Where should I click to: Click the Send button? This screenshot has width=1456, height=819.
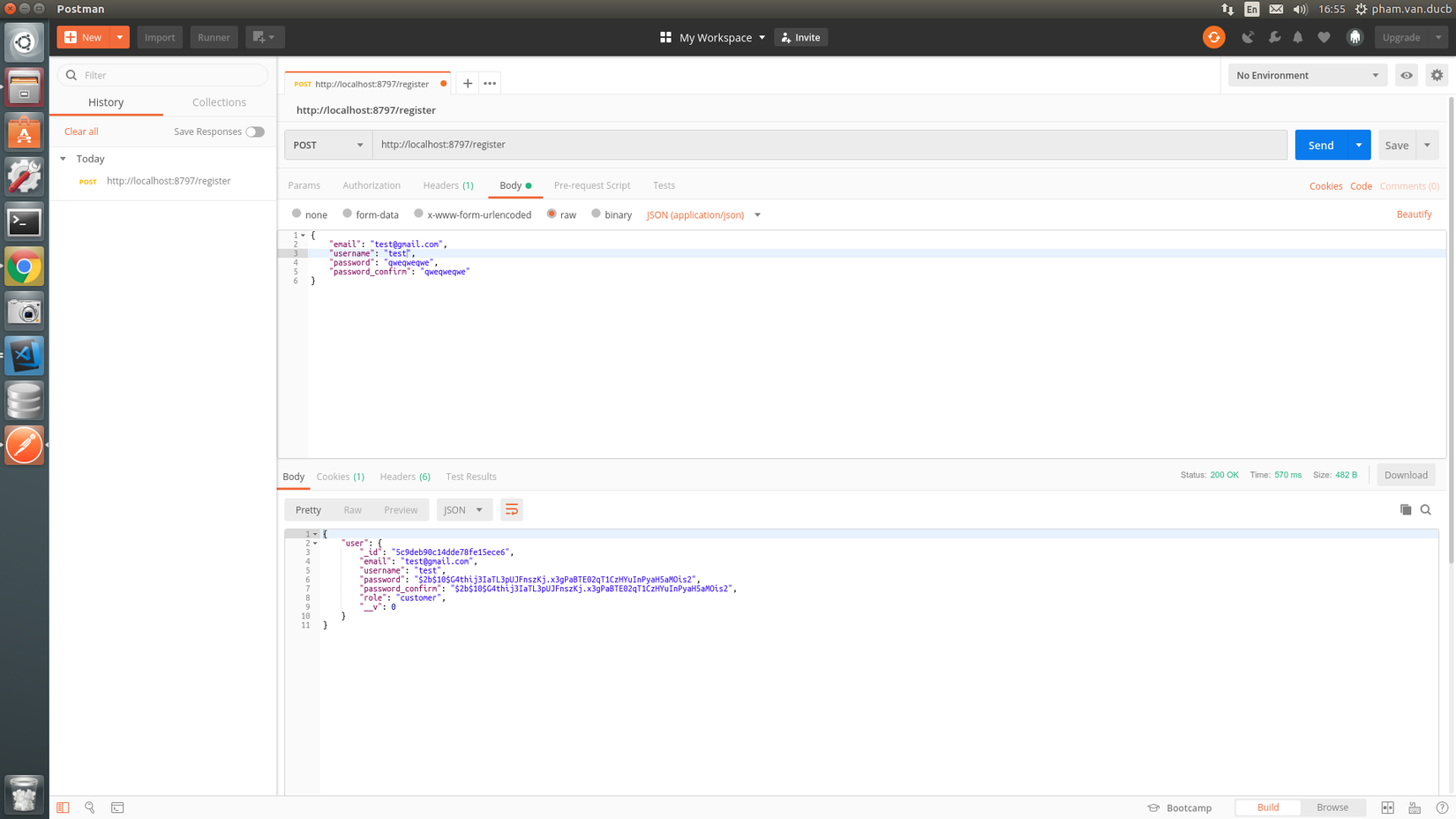[x=1321, y=145]
